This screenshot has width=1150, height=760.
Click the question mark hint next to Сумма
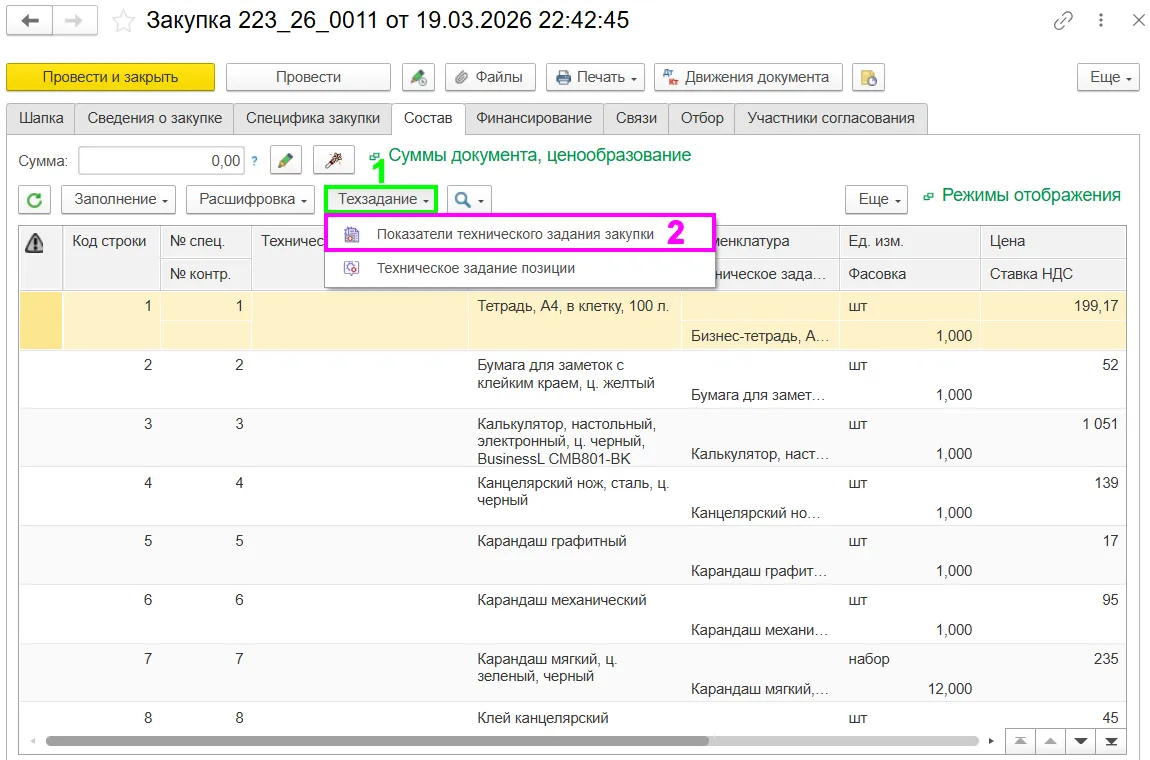254,161
